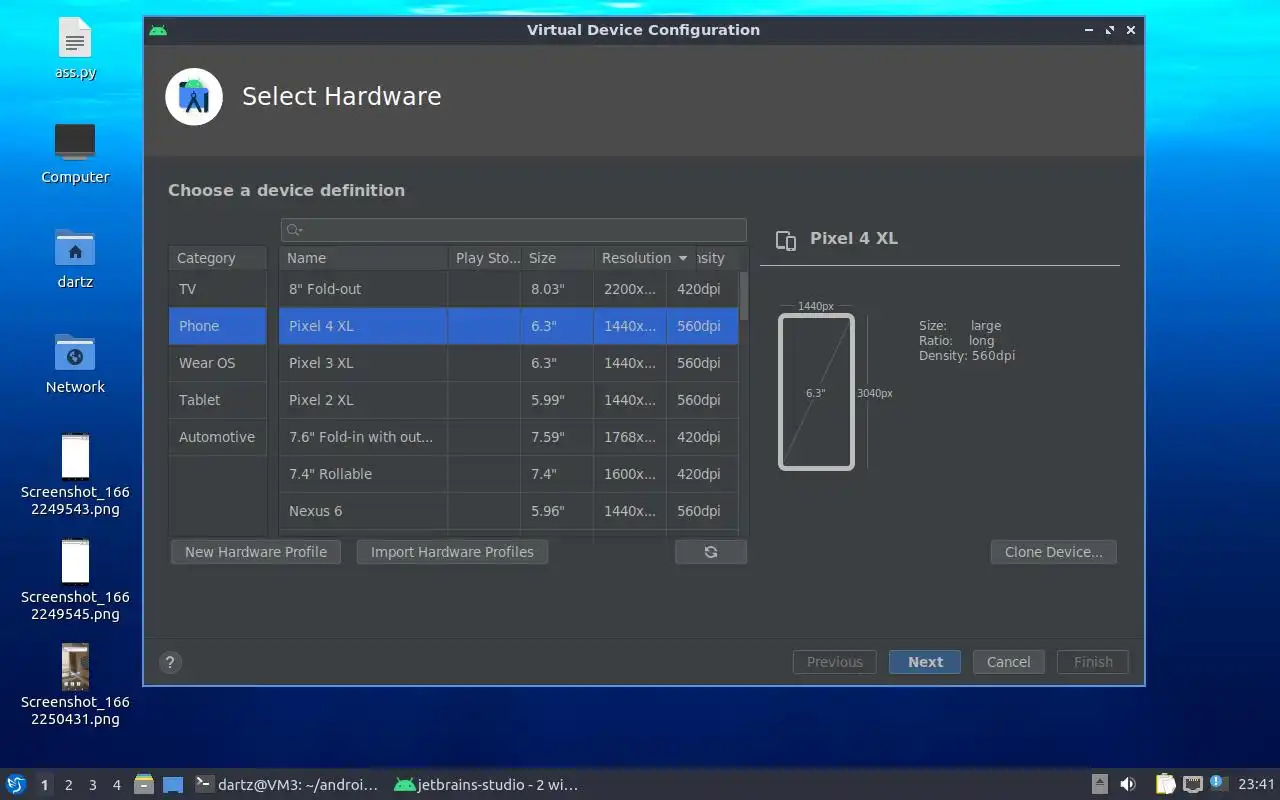Click the volume speaker icon in tray
1280x800 pixels.
click(x=1128, y=784)
